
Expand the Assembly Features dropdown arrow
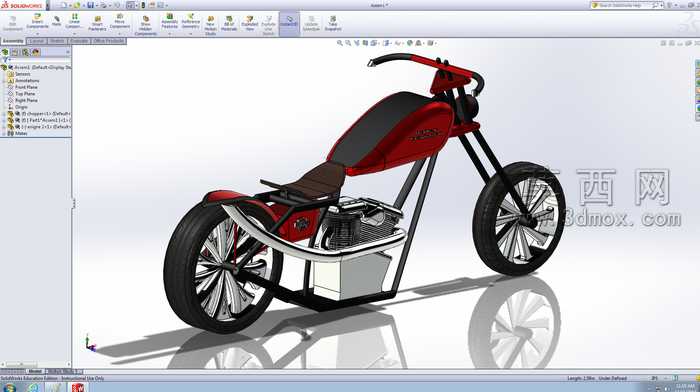click(170, 33)
